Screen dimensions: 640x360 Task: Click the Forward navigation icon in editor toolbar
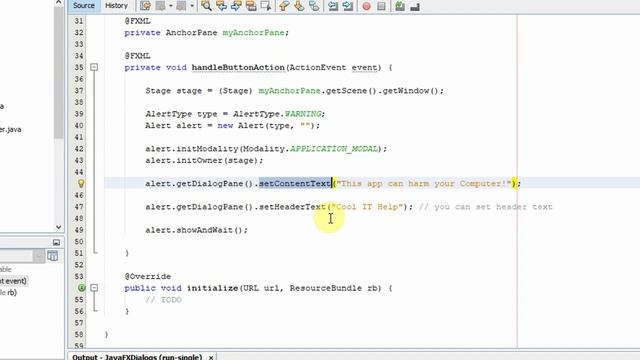[182, 6]
